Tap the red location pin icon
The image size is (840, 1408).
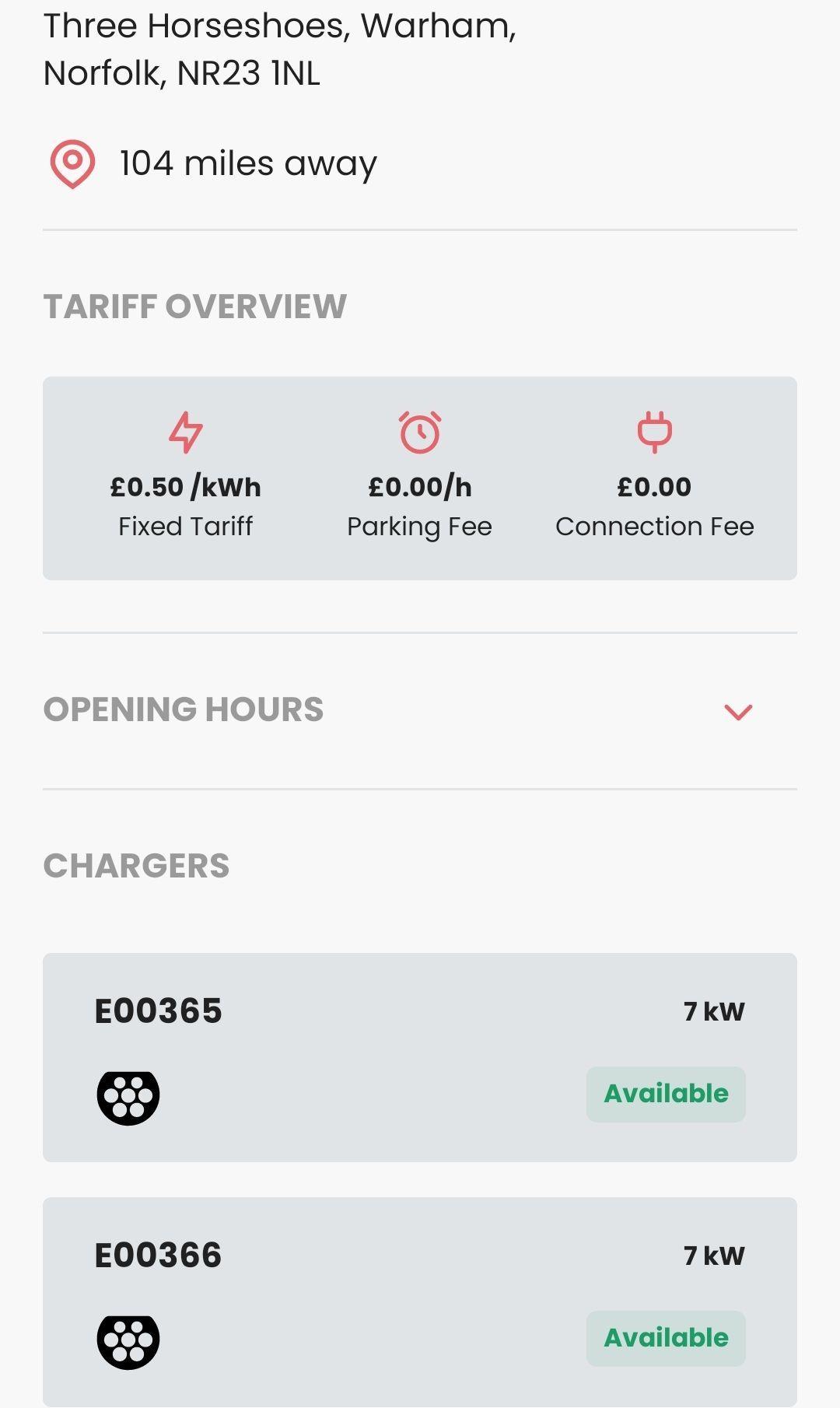(x=72, y=164)
